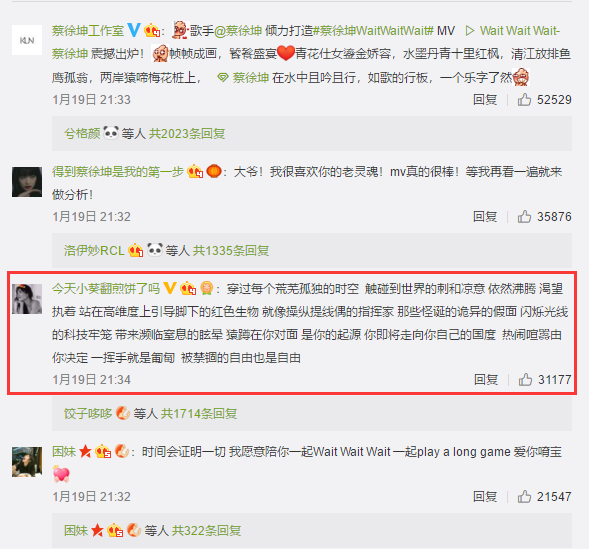Open the #蔡徐坤WaitWaitWait# hashtag topic

tap(373, 30)
